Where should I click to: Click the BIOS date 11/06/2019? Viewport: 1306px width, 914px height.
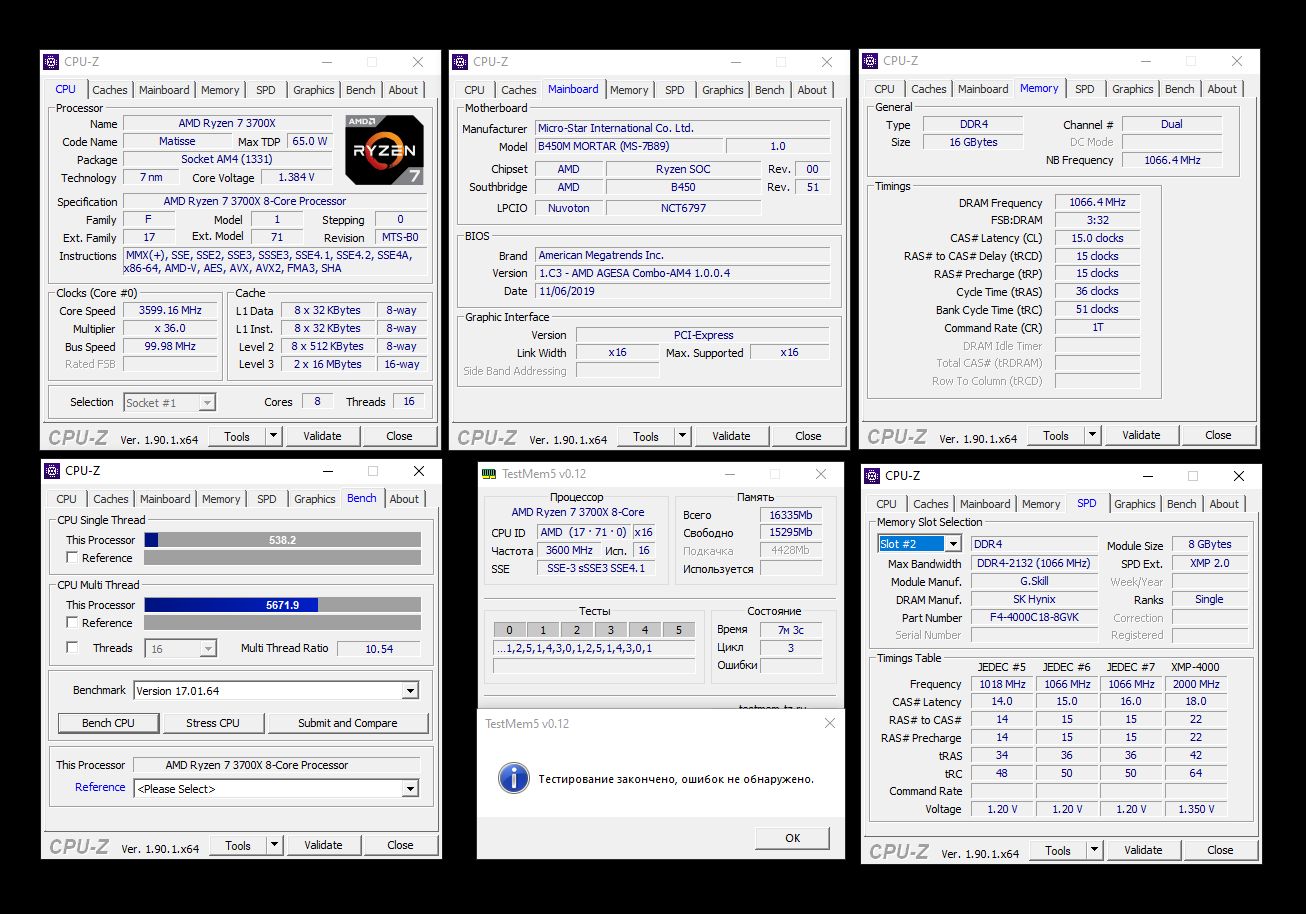682,291
